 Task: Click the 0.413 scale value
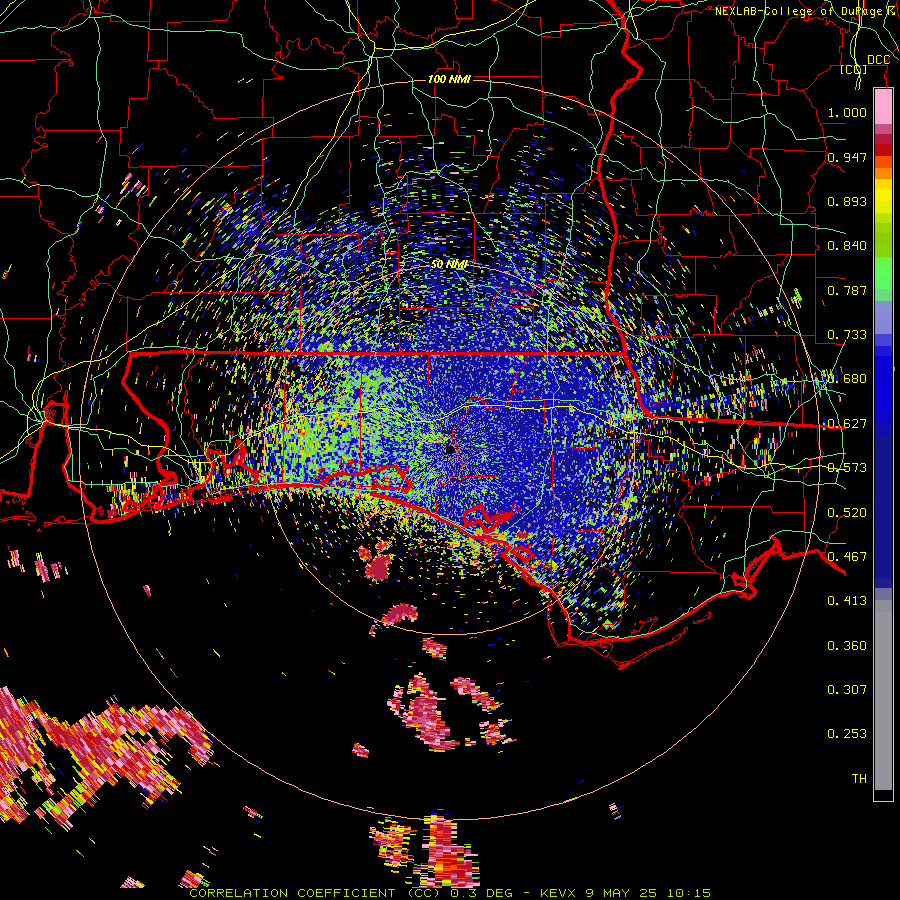(x=847, y=601)
